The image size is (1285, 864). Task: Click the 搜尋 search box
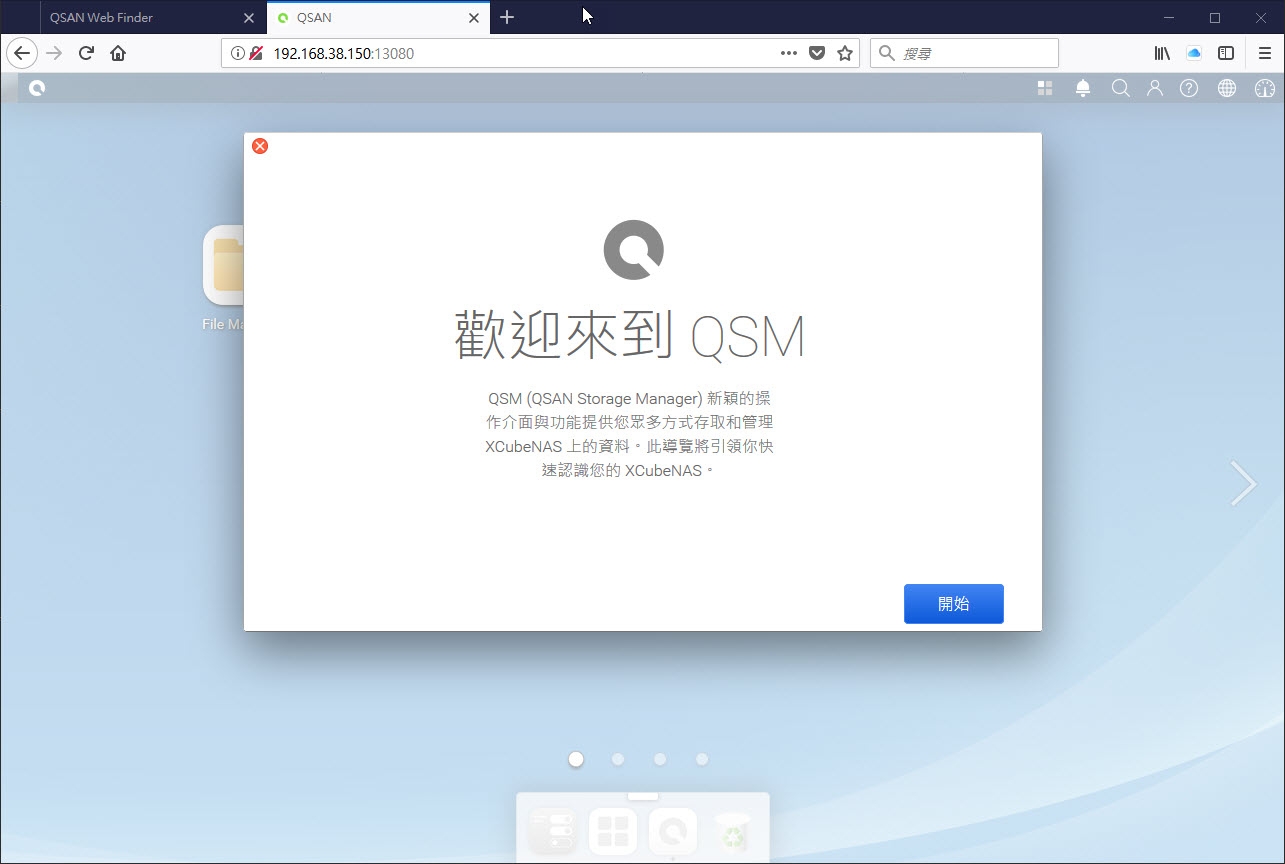964,53
